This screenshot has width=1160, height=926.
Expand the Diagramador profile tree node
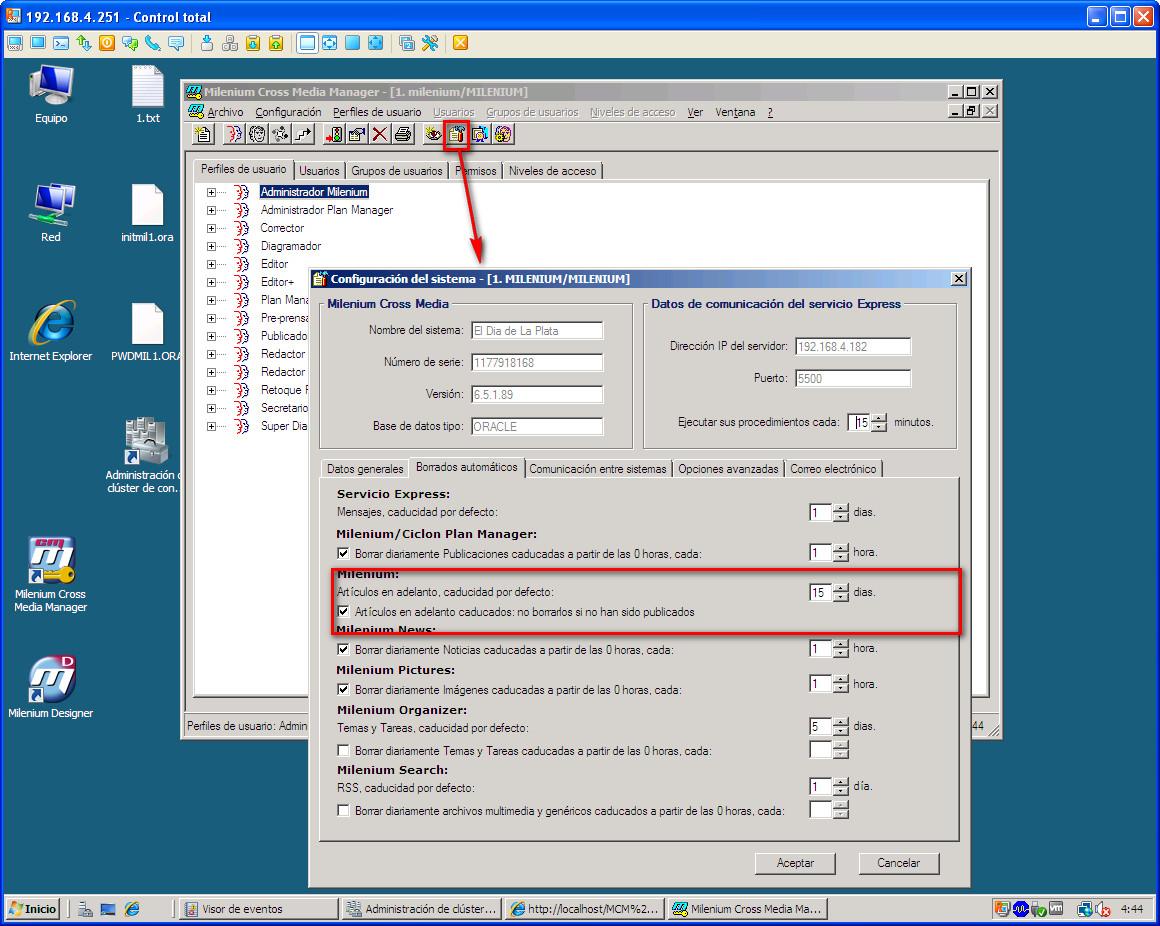211,246
